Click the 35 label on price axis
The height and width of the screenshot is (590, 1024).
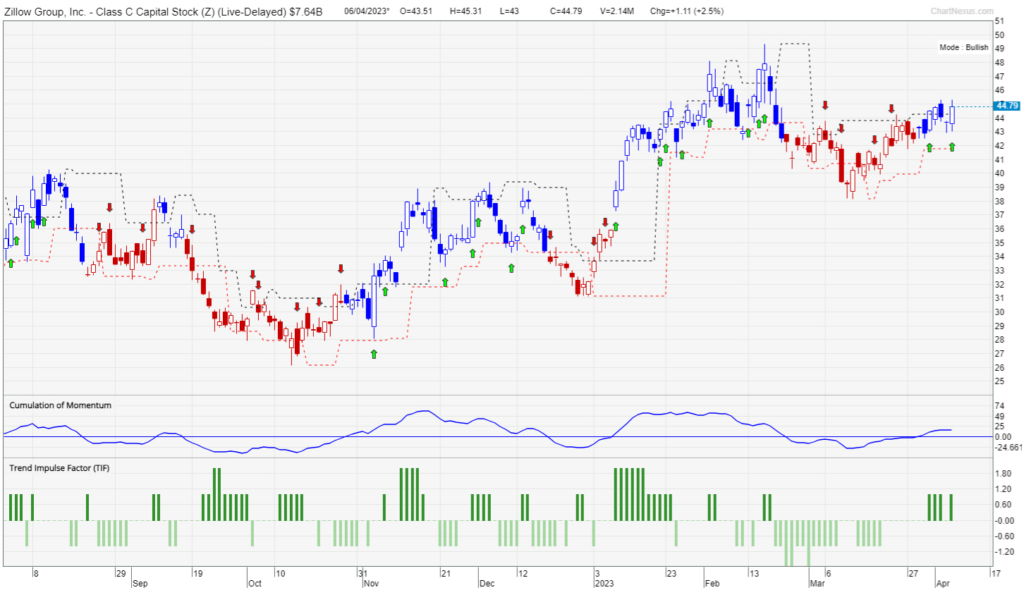[1000, 243]
